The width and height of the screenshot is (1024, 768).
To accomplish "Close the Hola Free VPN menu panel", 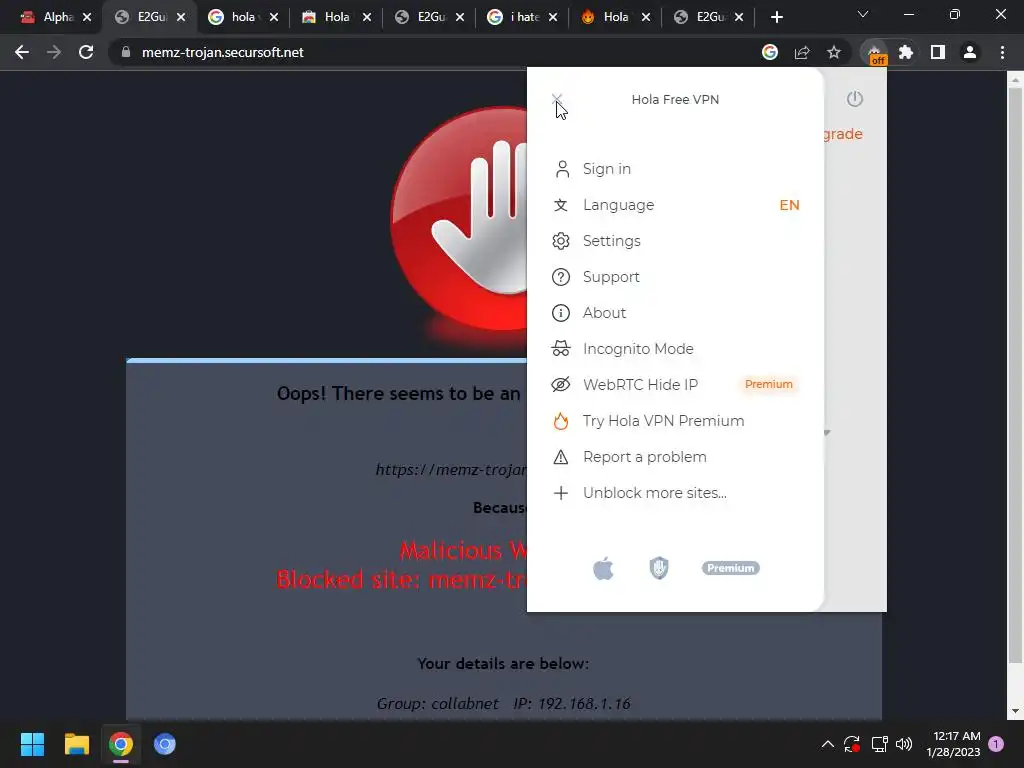I will (x=556, y=99).
